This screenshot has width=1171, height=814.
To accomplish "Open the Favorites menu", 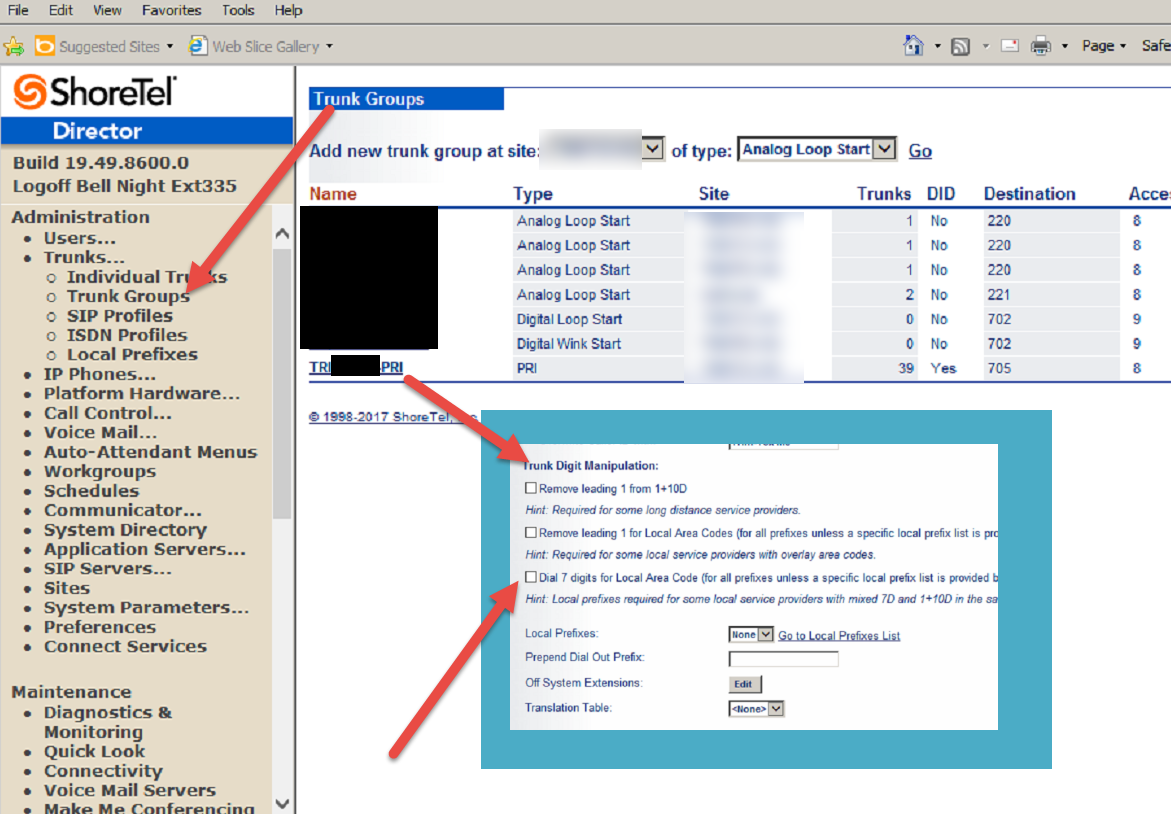I will [171, 10].
